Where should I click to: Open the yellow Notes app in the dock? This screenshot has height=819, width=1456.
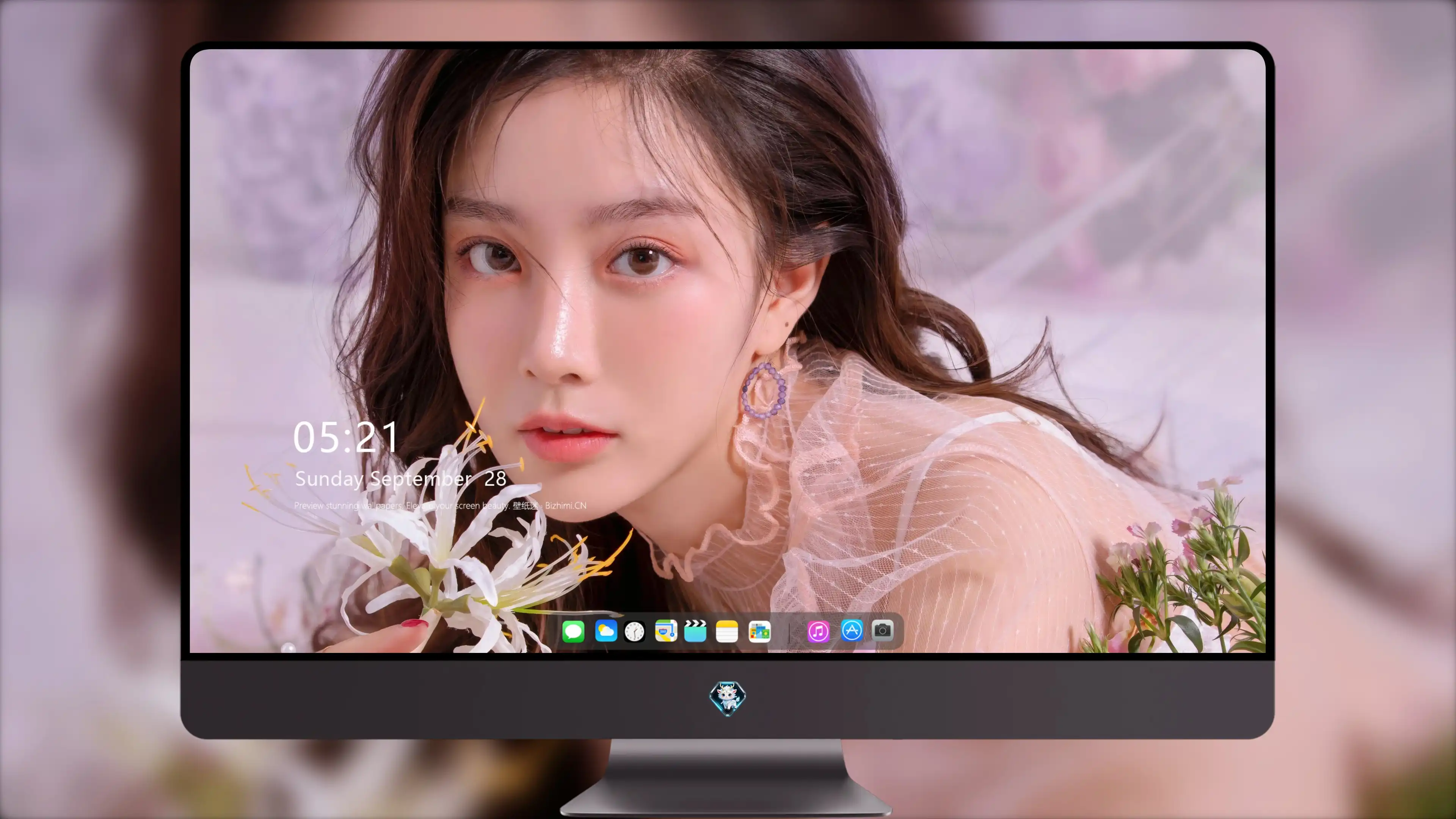point(727,631)
